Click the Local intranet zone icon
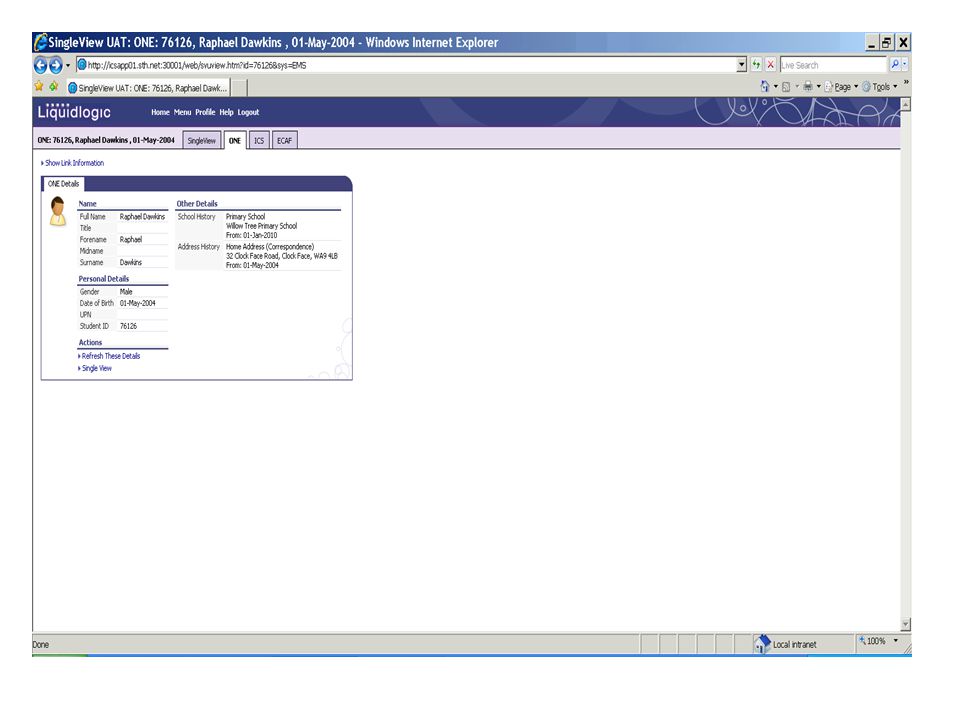960x720 pixels. [x=762, y=643]
